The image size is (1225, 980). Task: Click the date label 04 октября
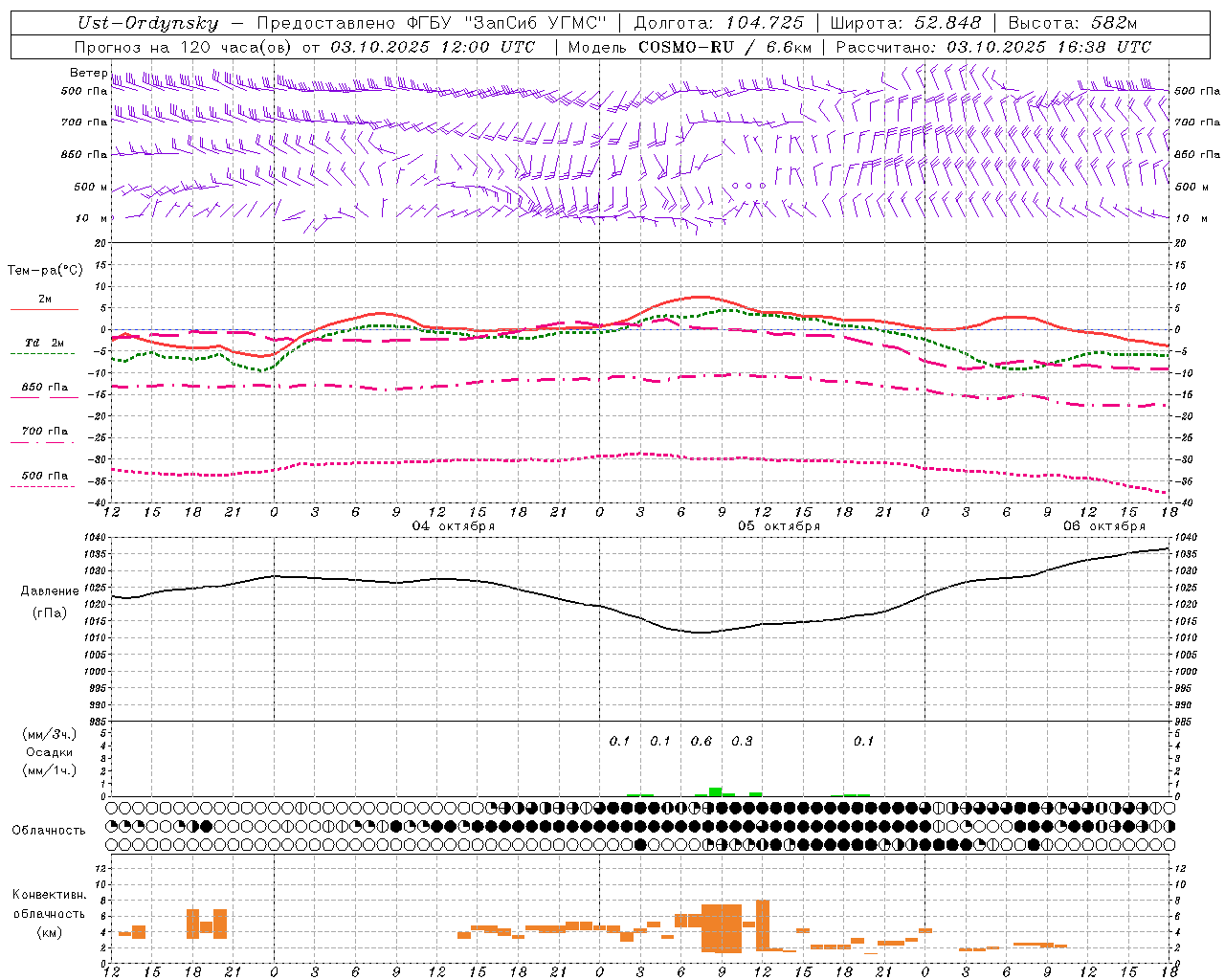[x=454, y=526]
